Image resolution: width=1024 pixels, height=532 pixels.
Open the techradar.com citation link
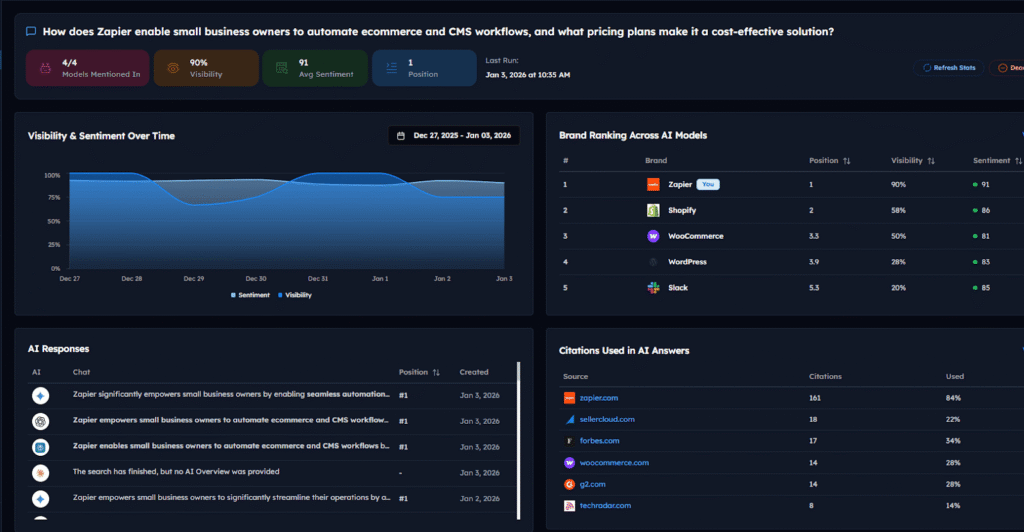coord(605,506)
